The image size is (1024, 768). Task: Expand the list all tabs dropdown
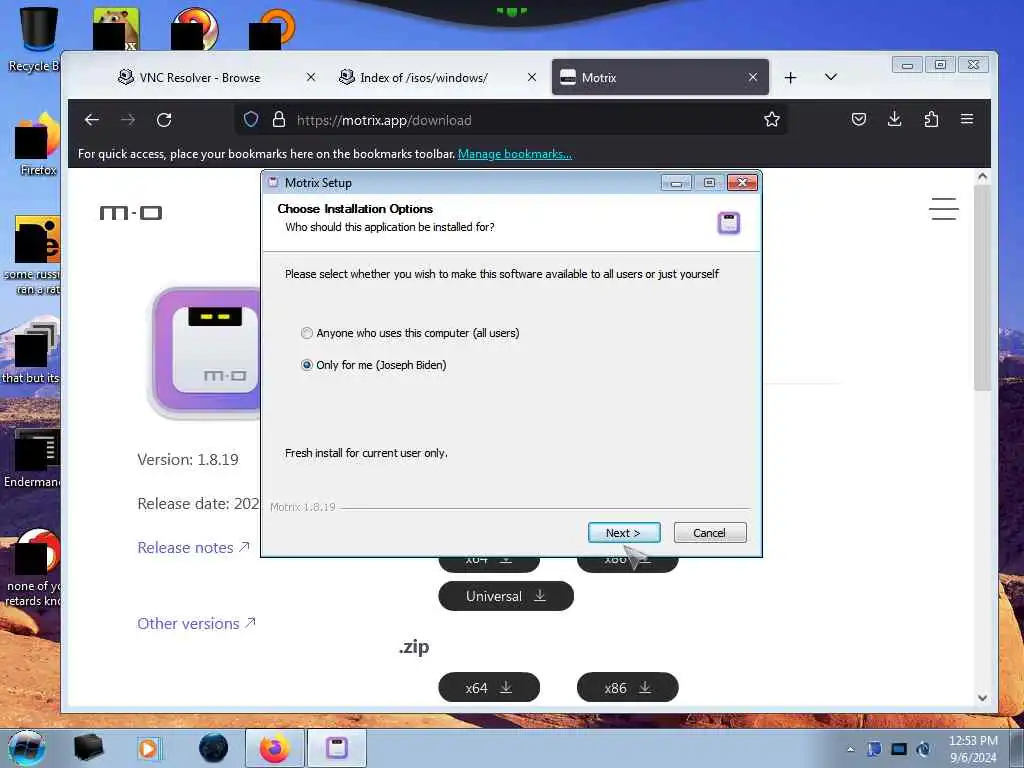pos(831,77)
